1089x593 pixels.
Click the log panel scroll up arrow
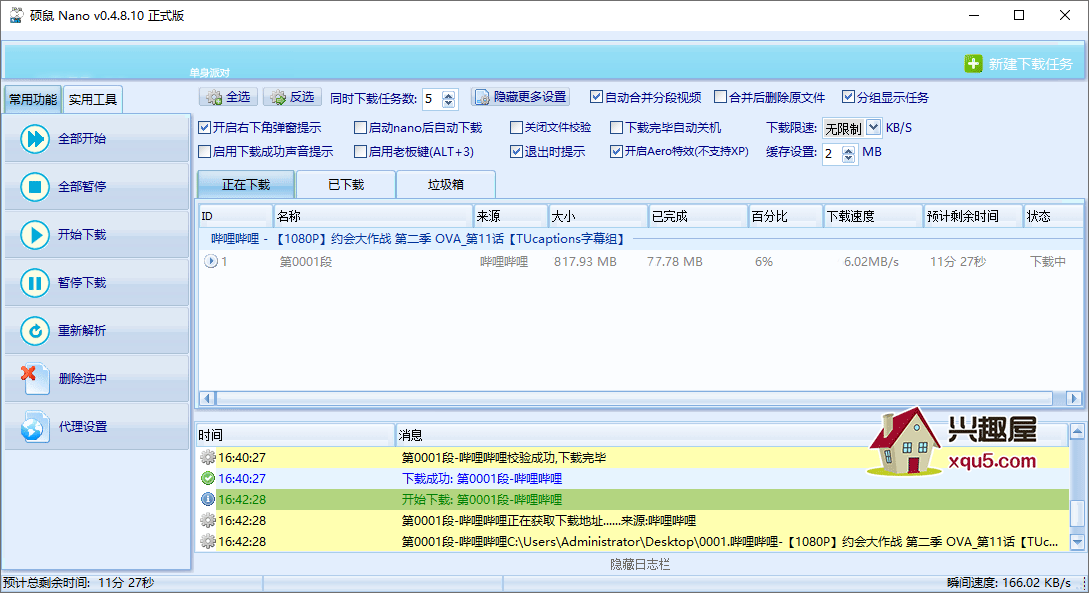coord(1077,432)
